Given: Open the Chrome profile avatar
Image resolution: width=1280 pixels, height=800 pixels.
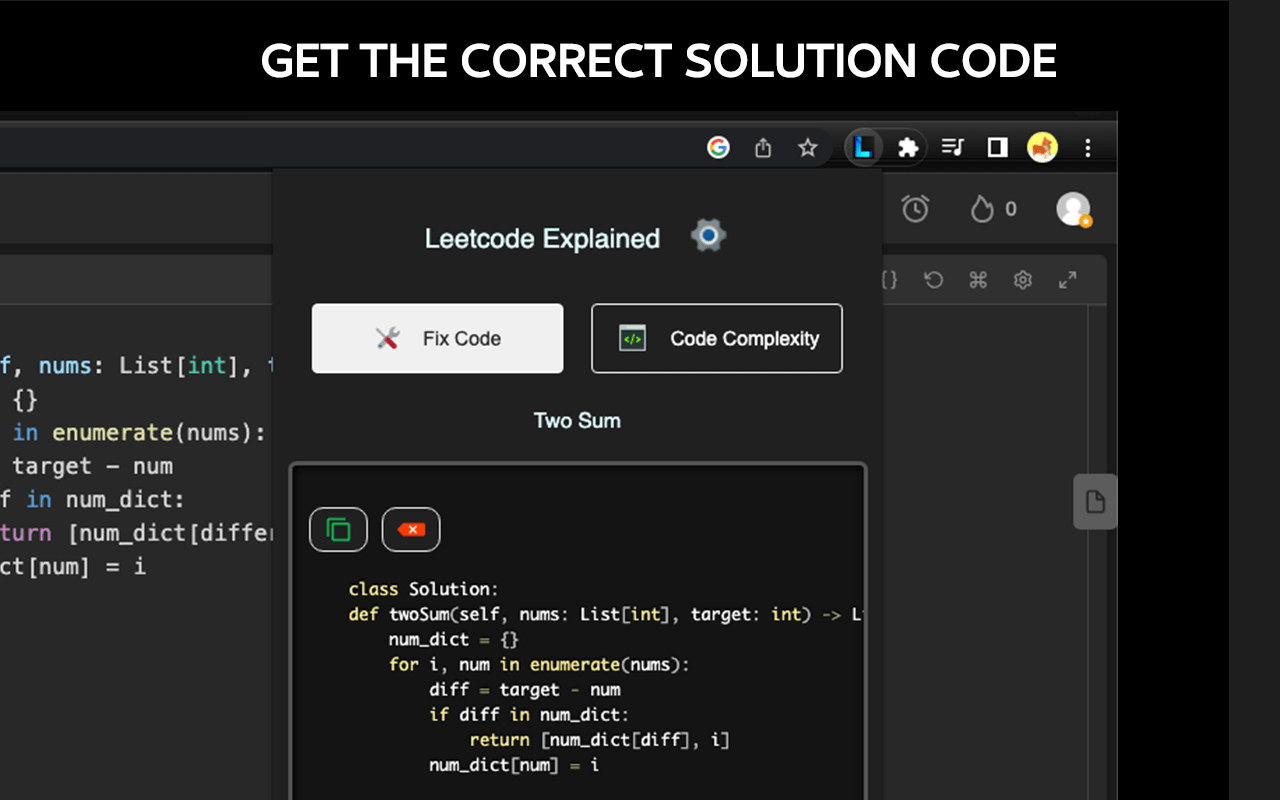Looking at the screenshot, I should click(x=1042, y=148).
